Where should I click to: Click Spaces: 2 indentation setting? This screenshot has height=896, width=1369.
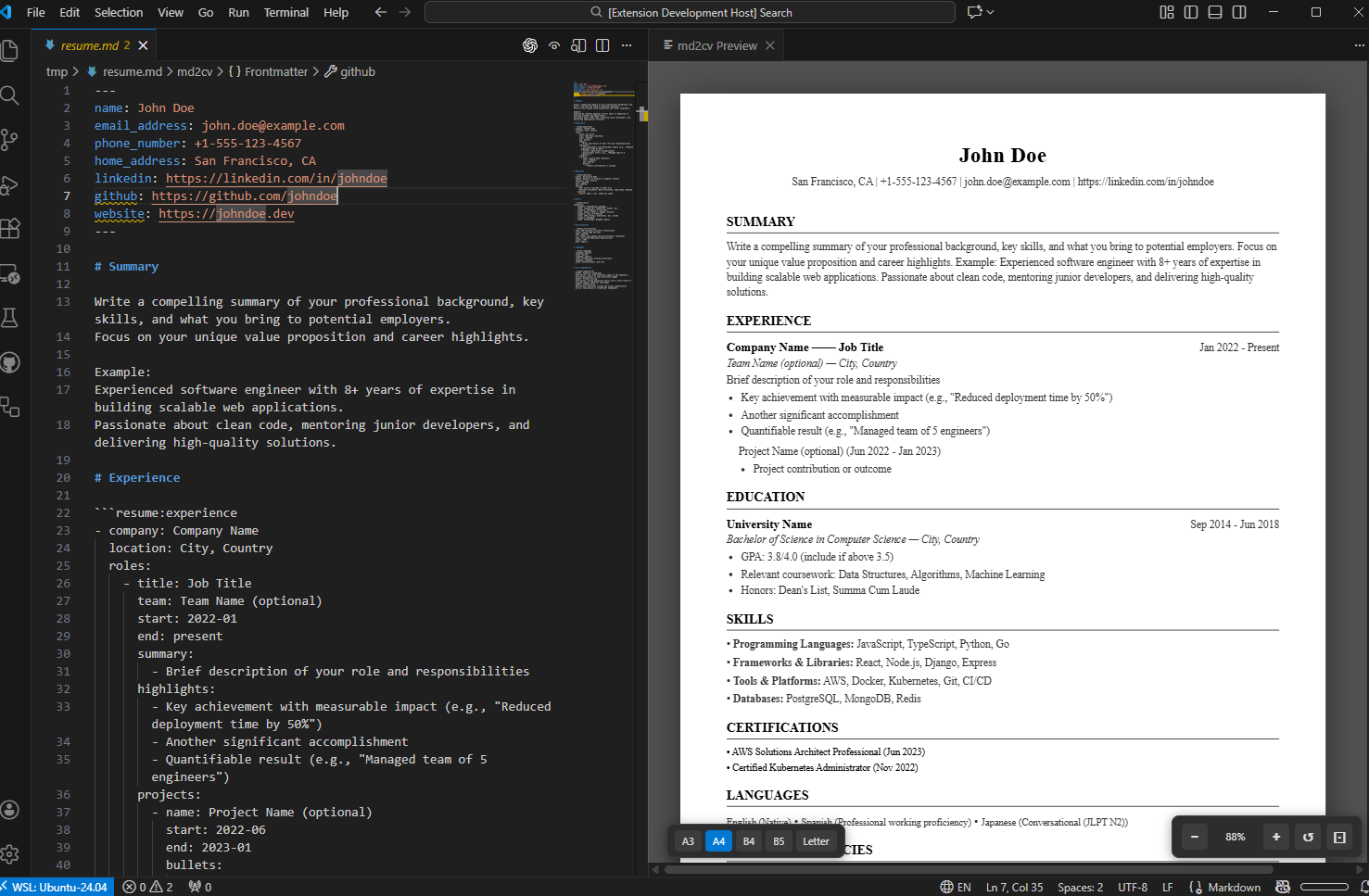coord(1081,887)
